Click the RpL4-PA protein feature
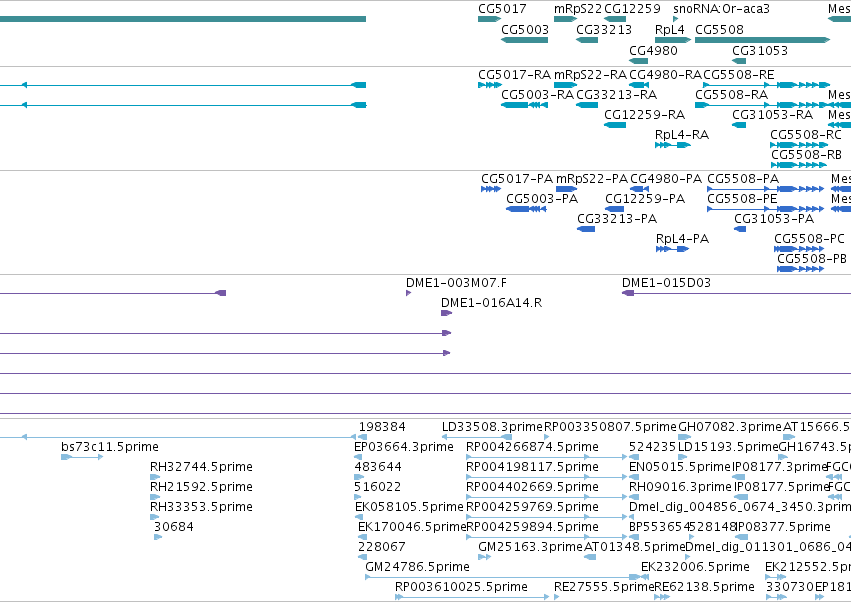 pos(672,249)
